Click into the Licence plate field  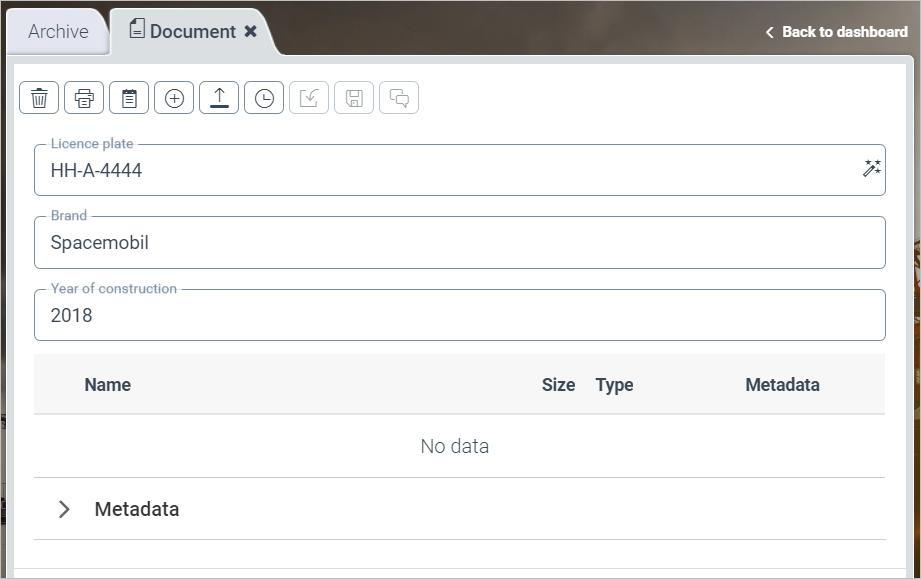(x=440, y=171)
